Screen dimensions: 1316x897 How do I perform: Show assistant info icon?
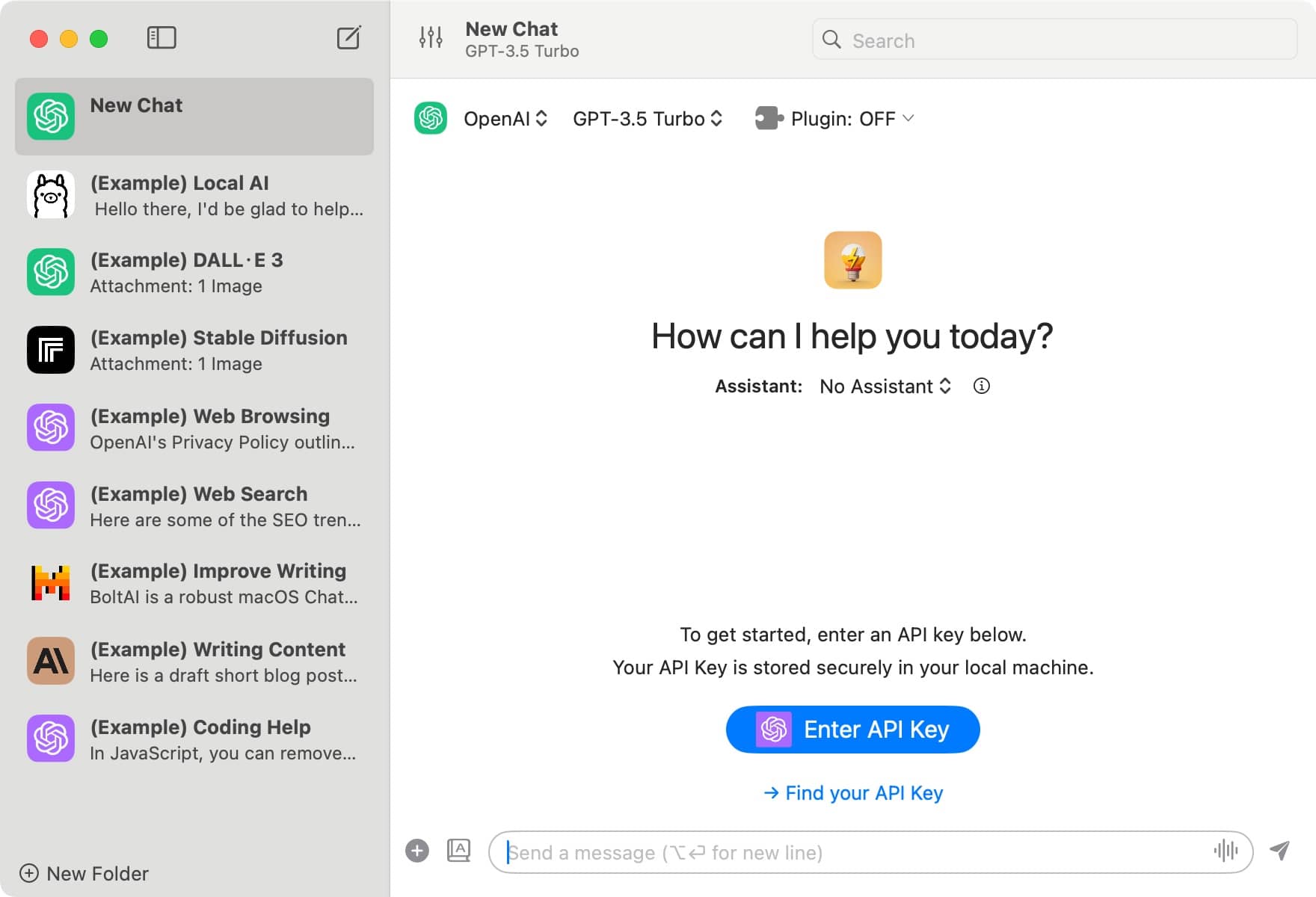[982, 386]
